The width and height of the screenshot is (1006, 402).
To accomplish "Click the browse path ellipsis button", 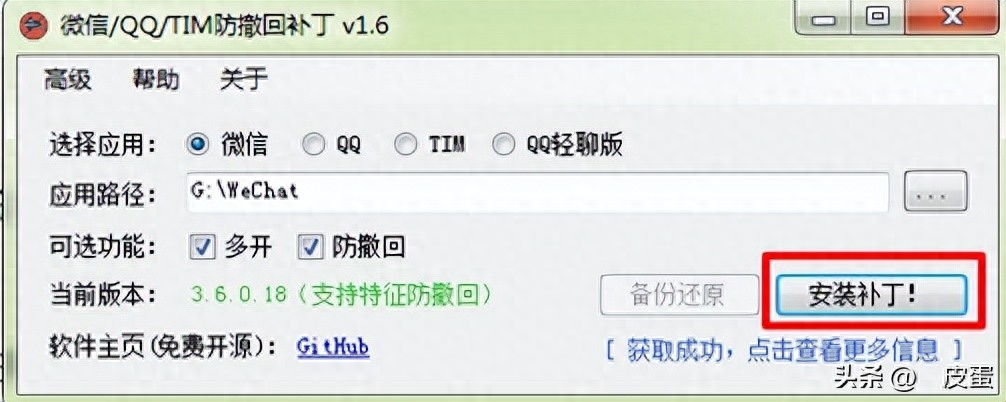I will (935, 192).
